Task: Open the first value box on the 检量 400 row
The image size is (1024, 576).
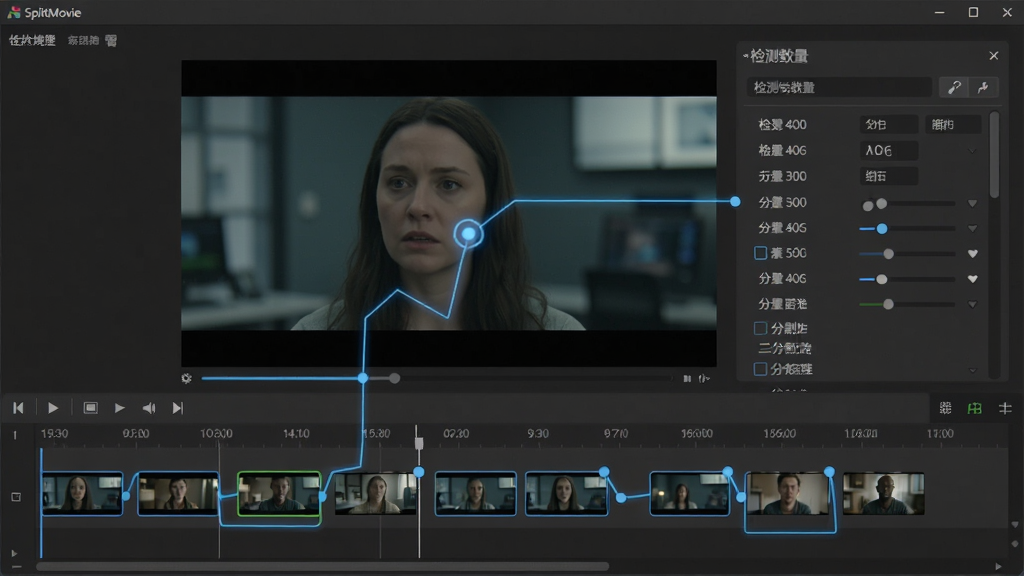Action: point(889,124)
